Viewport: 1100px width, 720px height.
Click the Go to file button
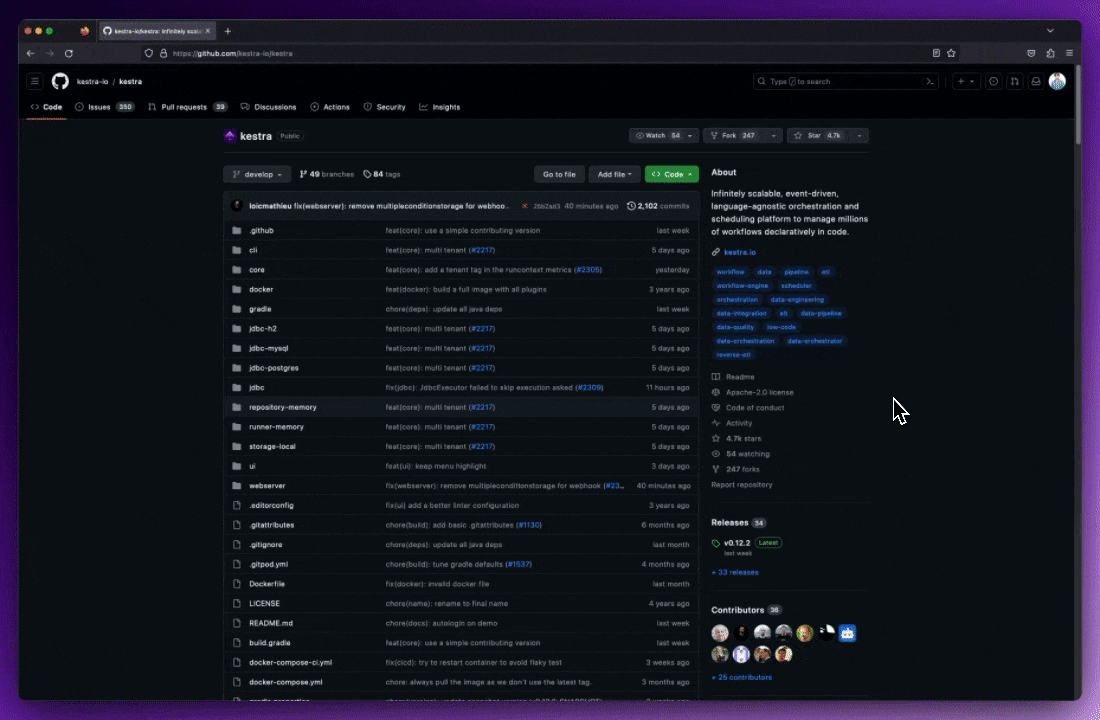[559, 174]
